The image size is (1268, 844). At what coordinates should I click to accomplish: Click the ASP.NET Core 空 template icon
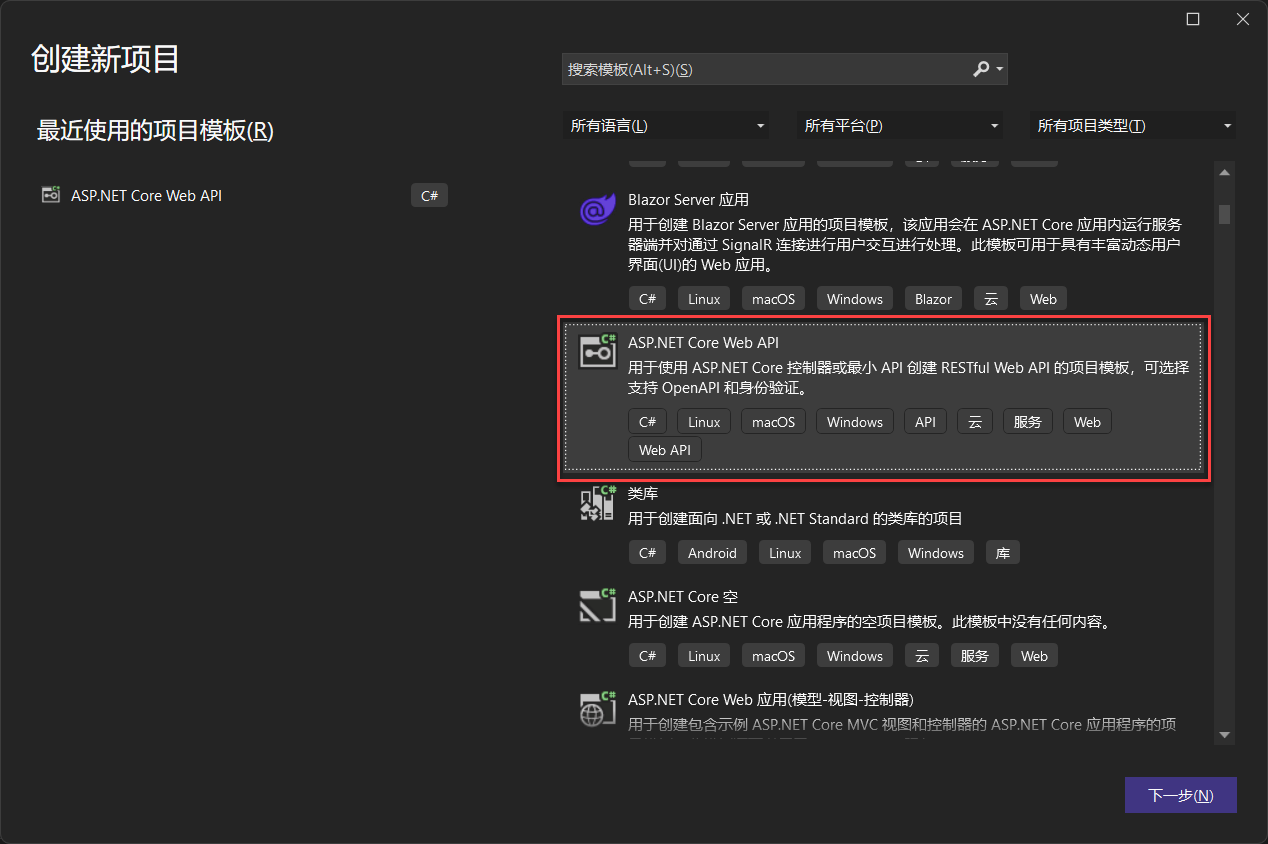pyautogui.click(x=597, y=605)
